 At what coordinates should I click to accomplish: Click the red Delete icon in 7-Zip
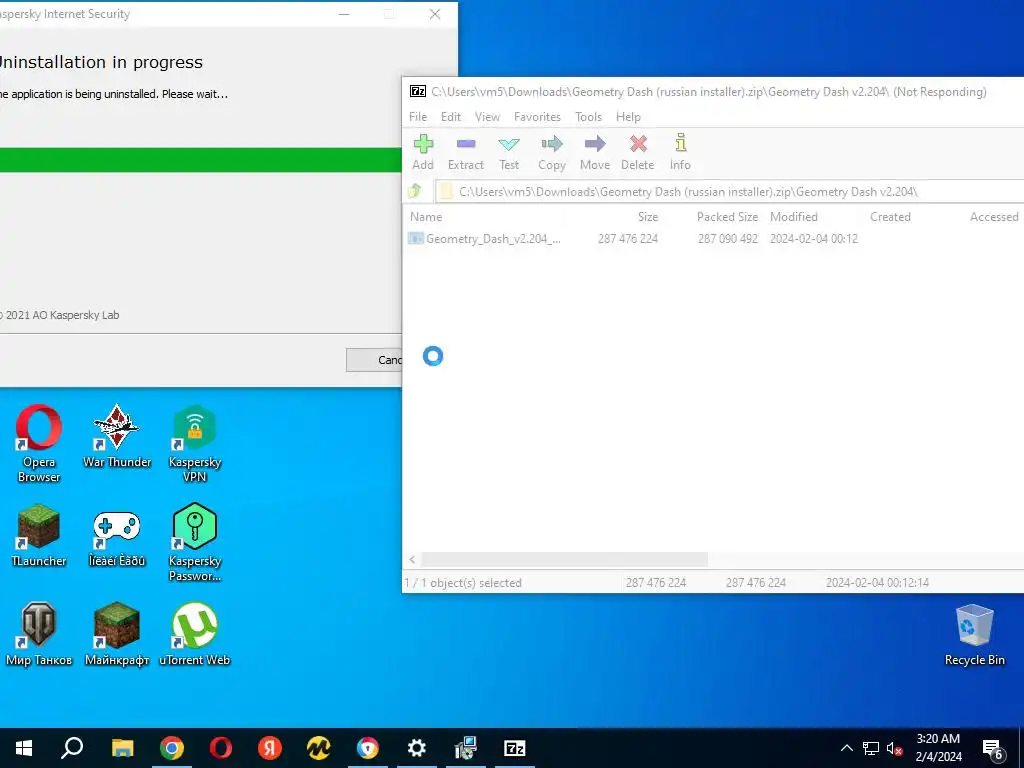tap(637, 152)
